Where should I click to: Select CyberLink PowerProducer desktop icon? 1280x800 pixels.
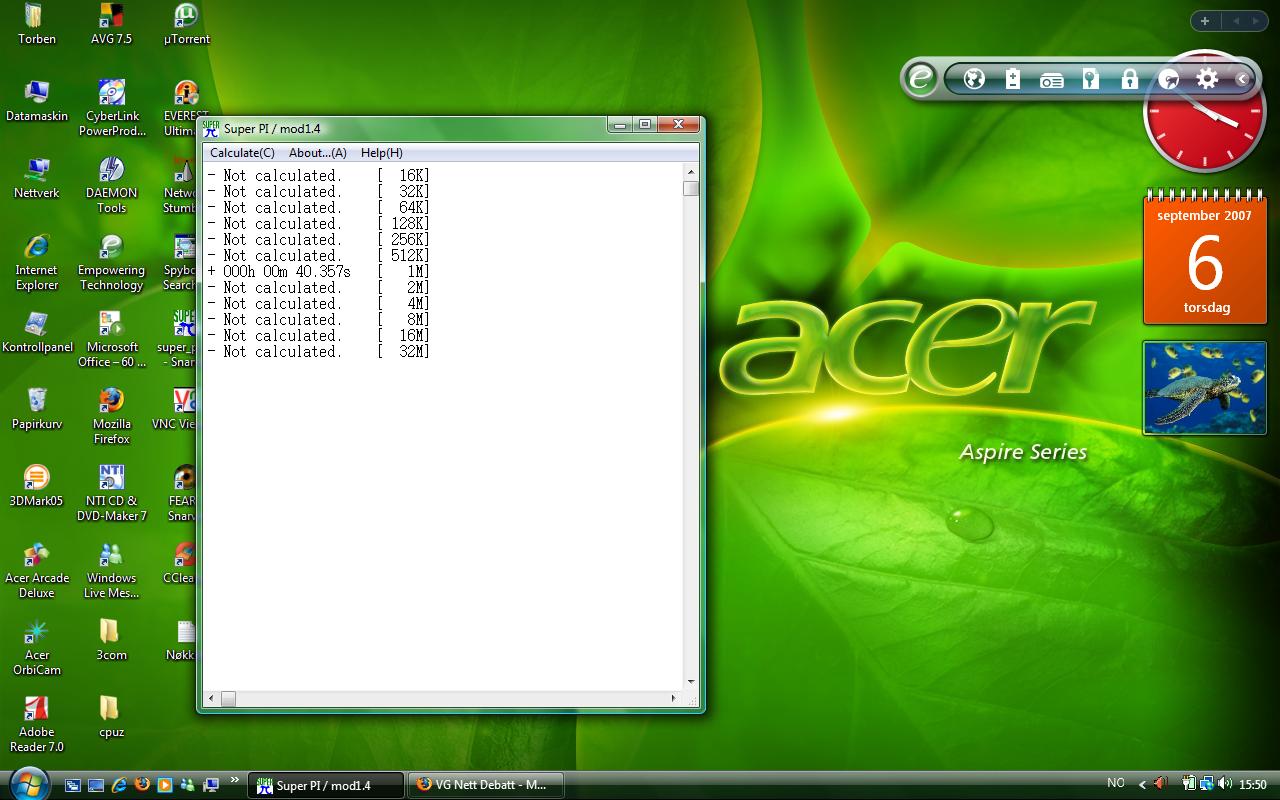tap(112, 108)
